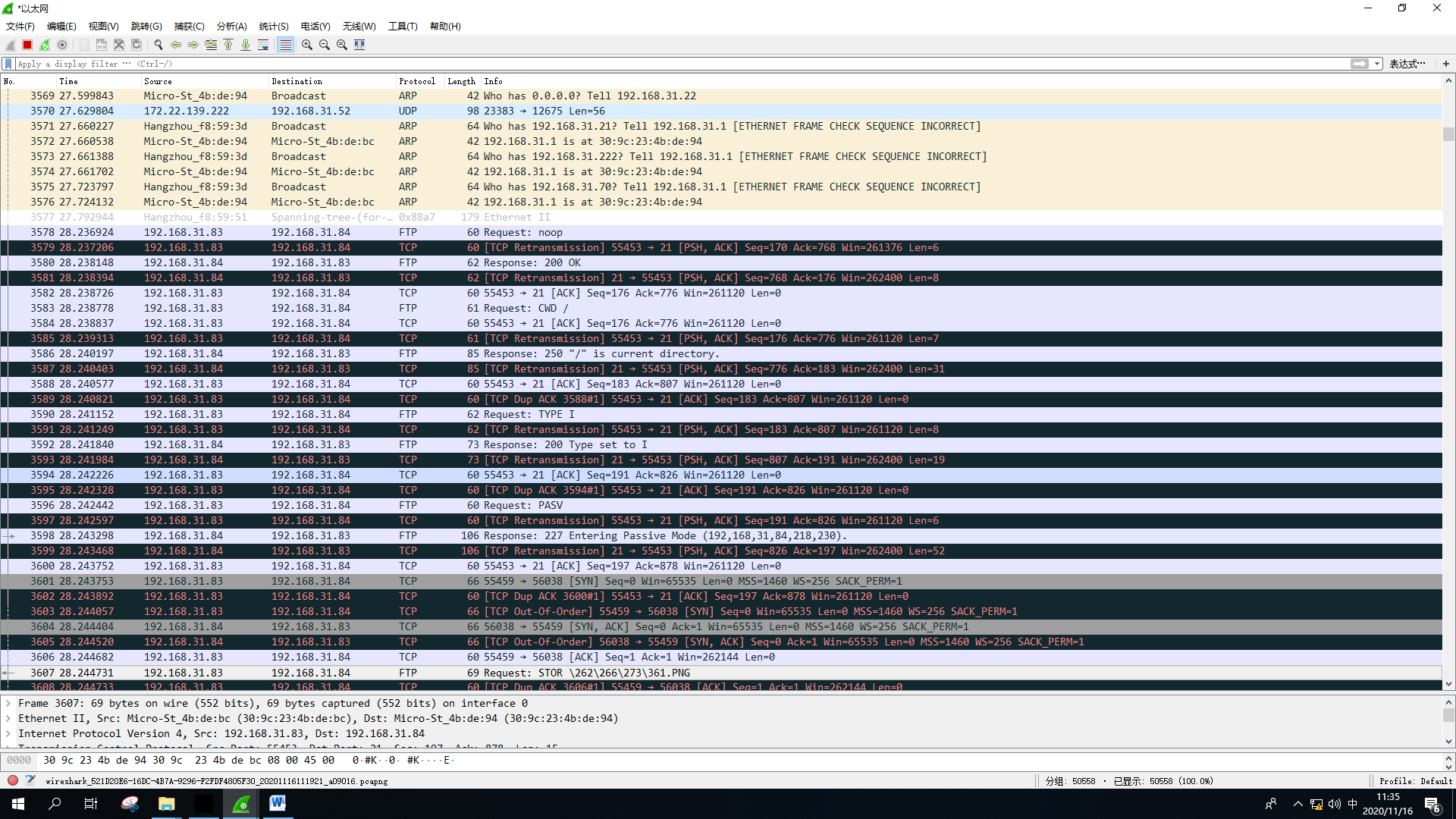This screenshot has height=819, width=1456.
Task: Jump to the last packet
Action: (x=246, y=45)
